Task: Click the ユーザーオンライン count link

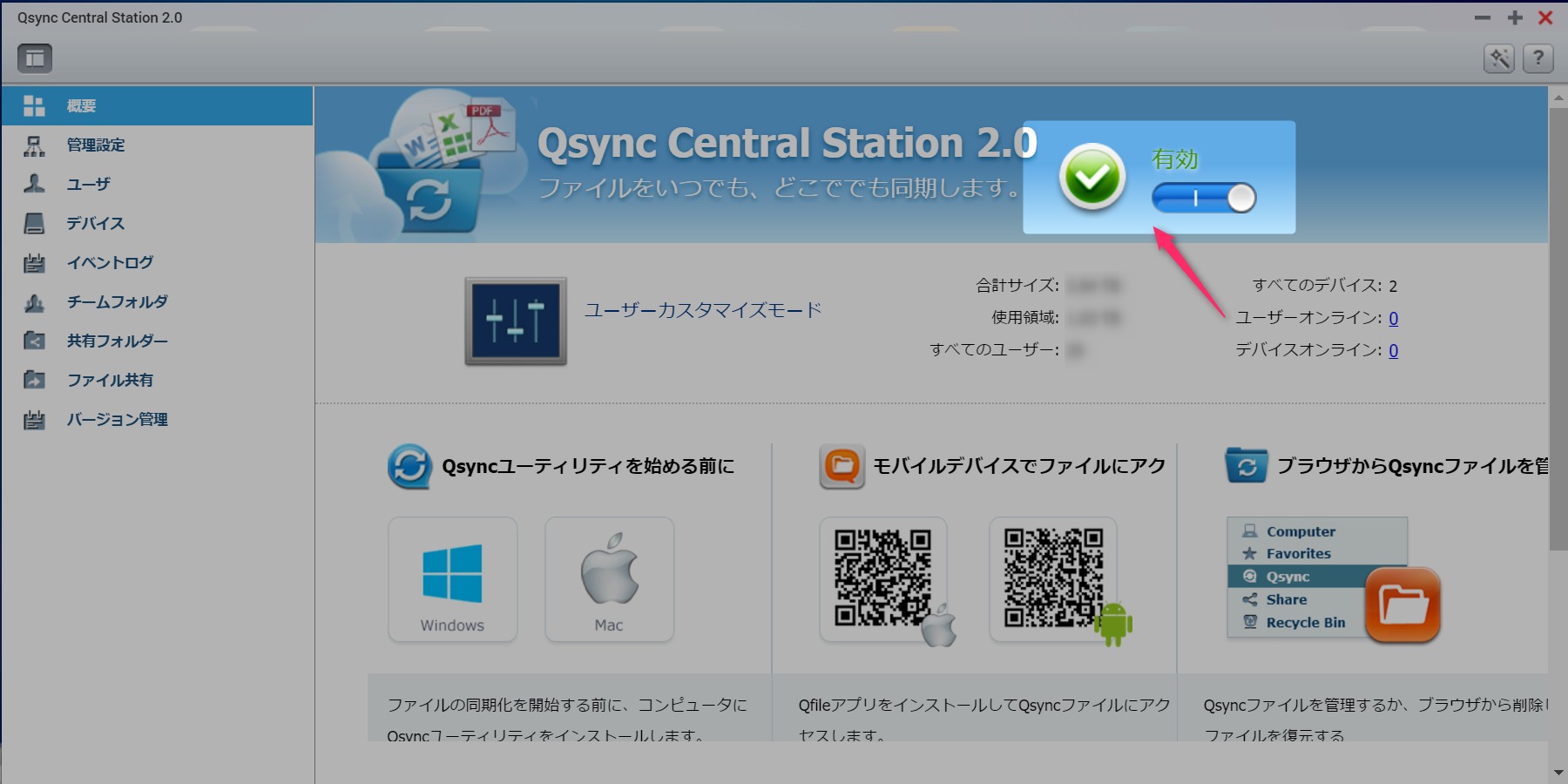Action: pyautogui.click(x=1394, y=318)
